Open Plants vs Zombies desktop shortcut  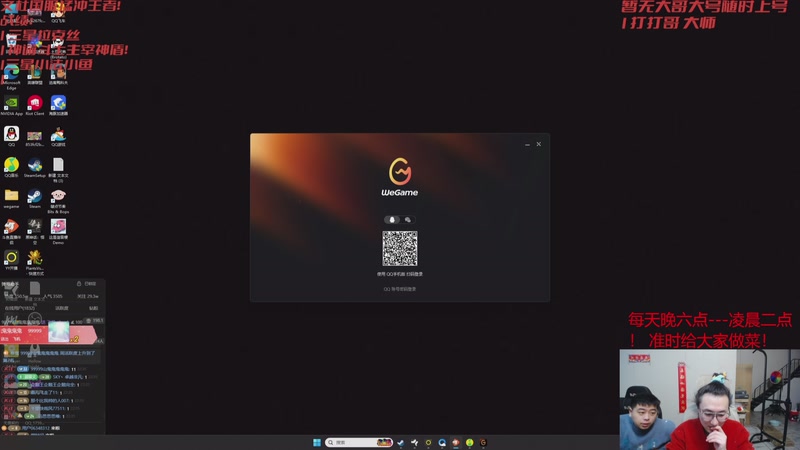pos(35,262)
